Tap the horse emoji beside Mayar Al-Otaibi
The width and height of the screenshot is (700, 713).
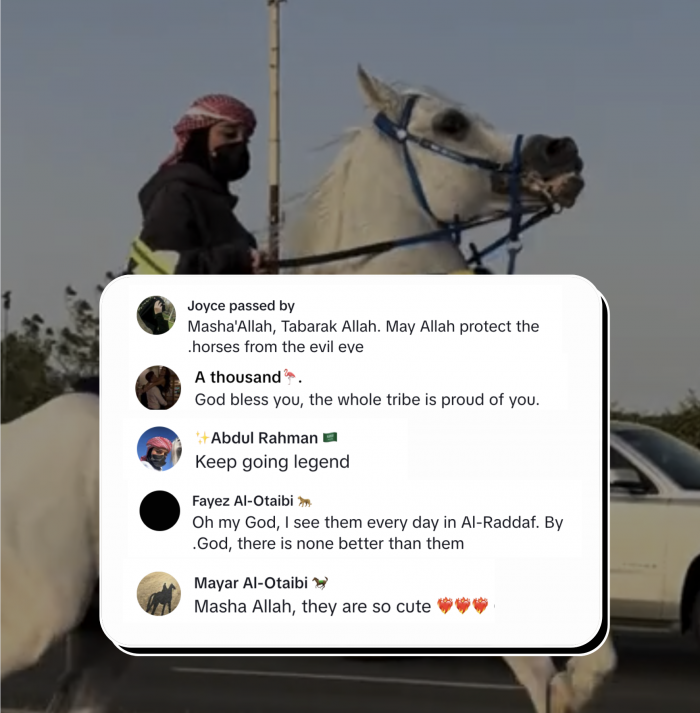(x=320, y=582)
